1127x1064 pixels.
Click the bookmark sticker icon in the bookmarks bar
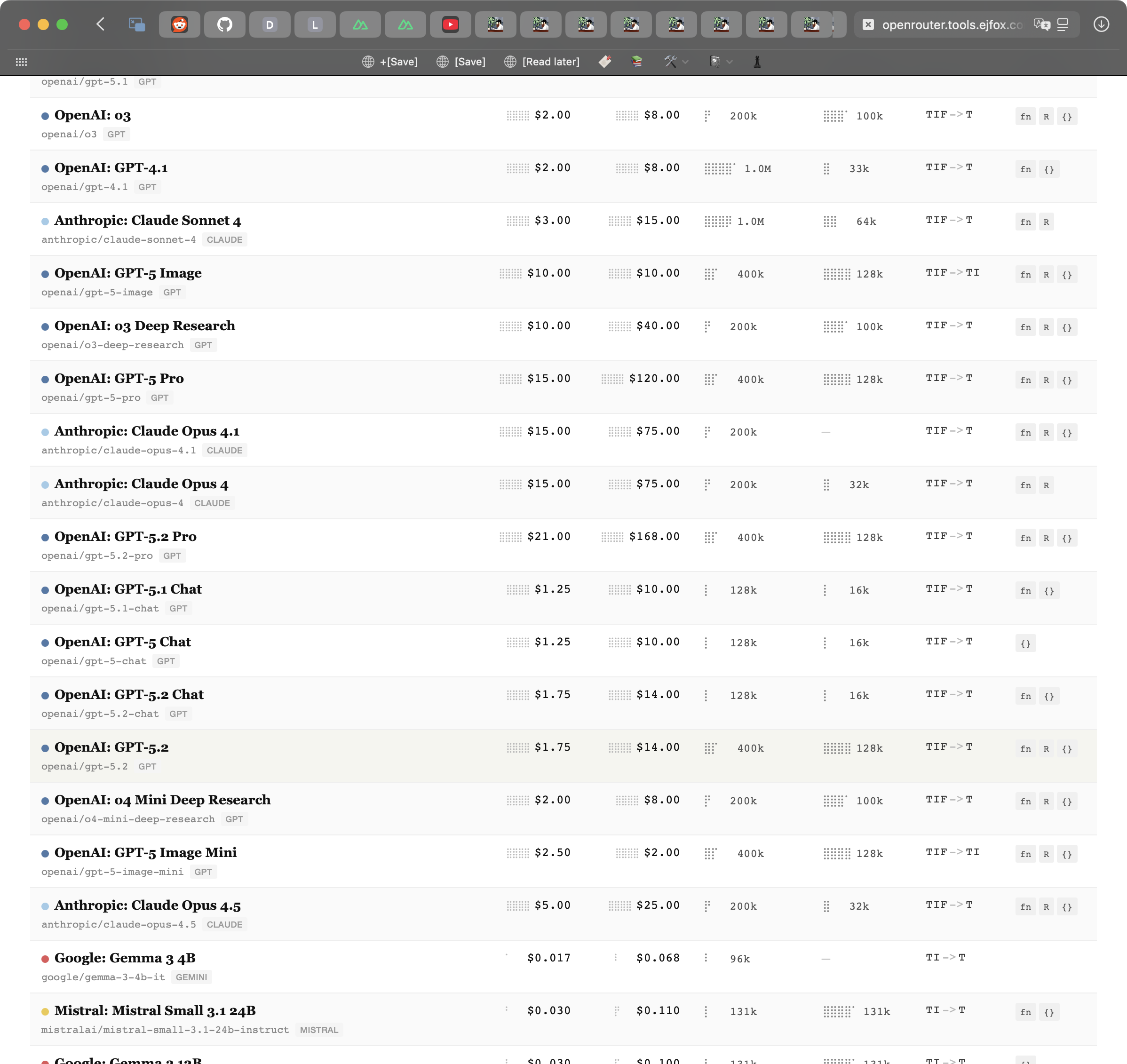pyautogui.click(x=604, y=61)
